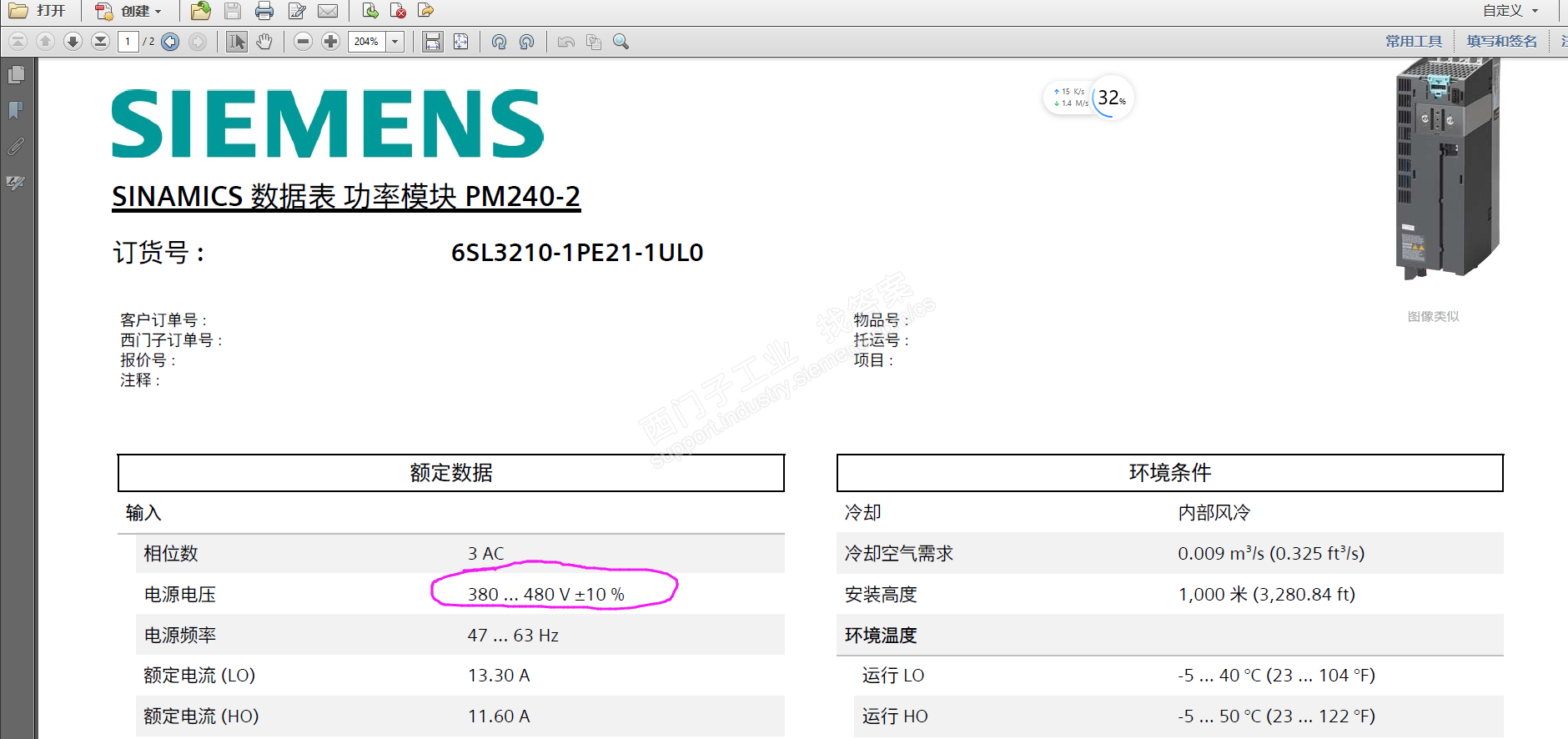The height and width of the screenshot is (739, 1568).
Task: Print the document with the printer icon
Action: (x=264, y=11)
